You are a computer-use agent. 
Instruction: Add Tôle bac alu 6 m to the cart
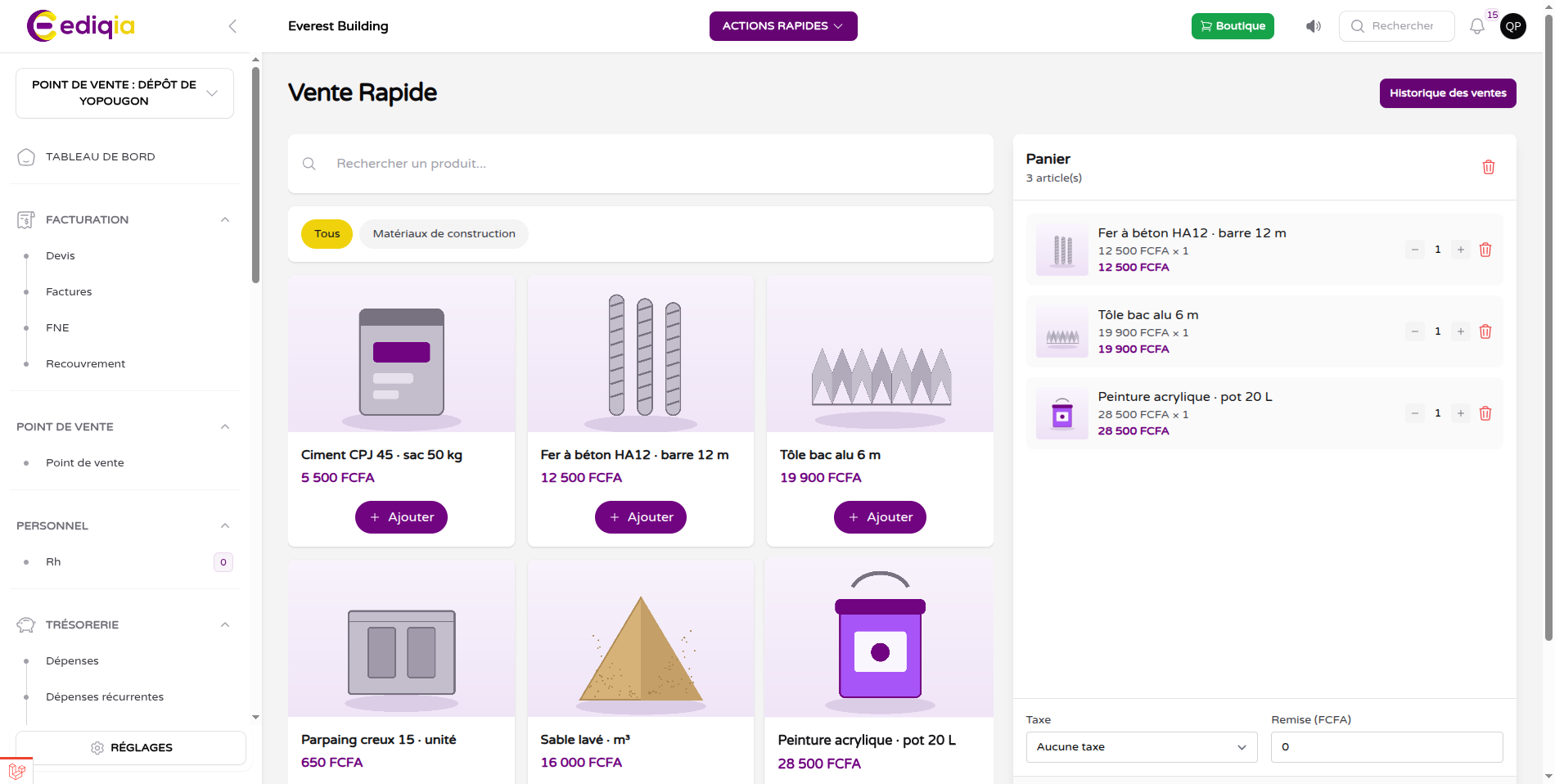pos(880,517)
